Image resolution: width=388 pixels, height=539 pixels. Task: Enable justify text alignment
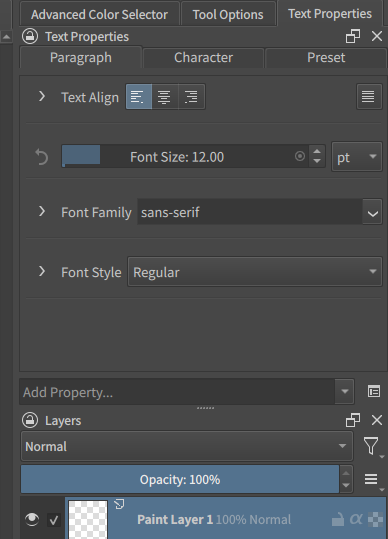pyautogui.click(x=369, y=97)
